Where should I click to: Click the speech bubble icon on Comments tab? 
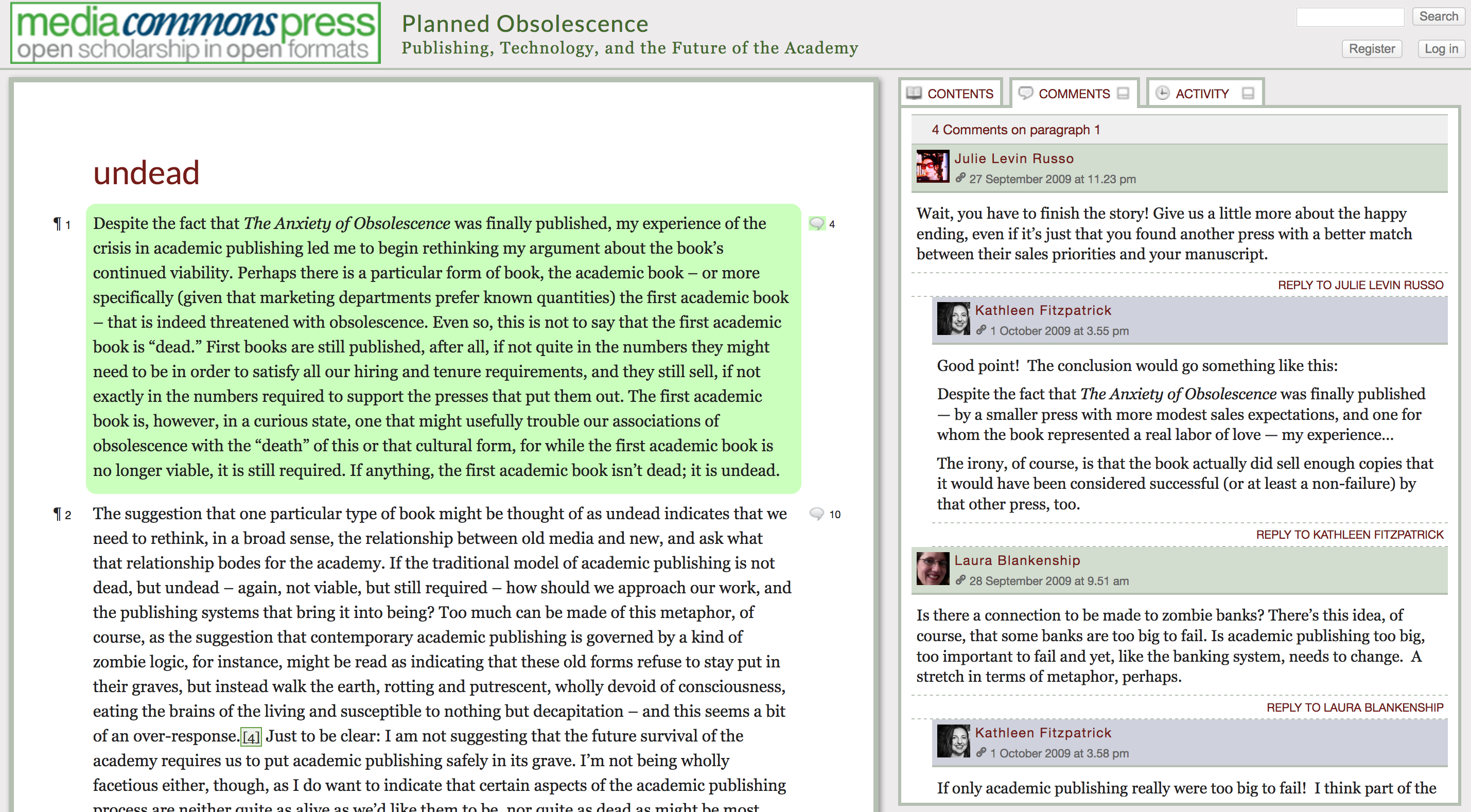pos(1026,93)
